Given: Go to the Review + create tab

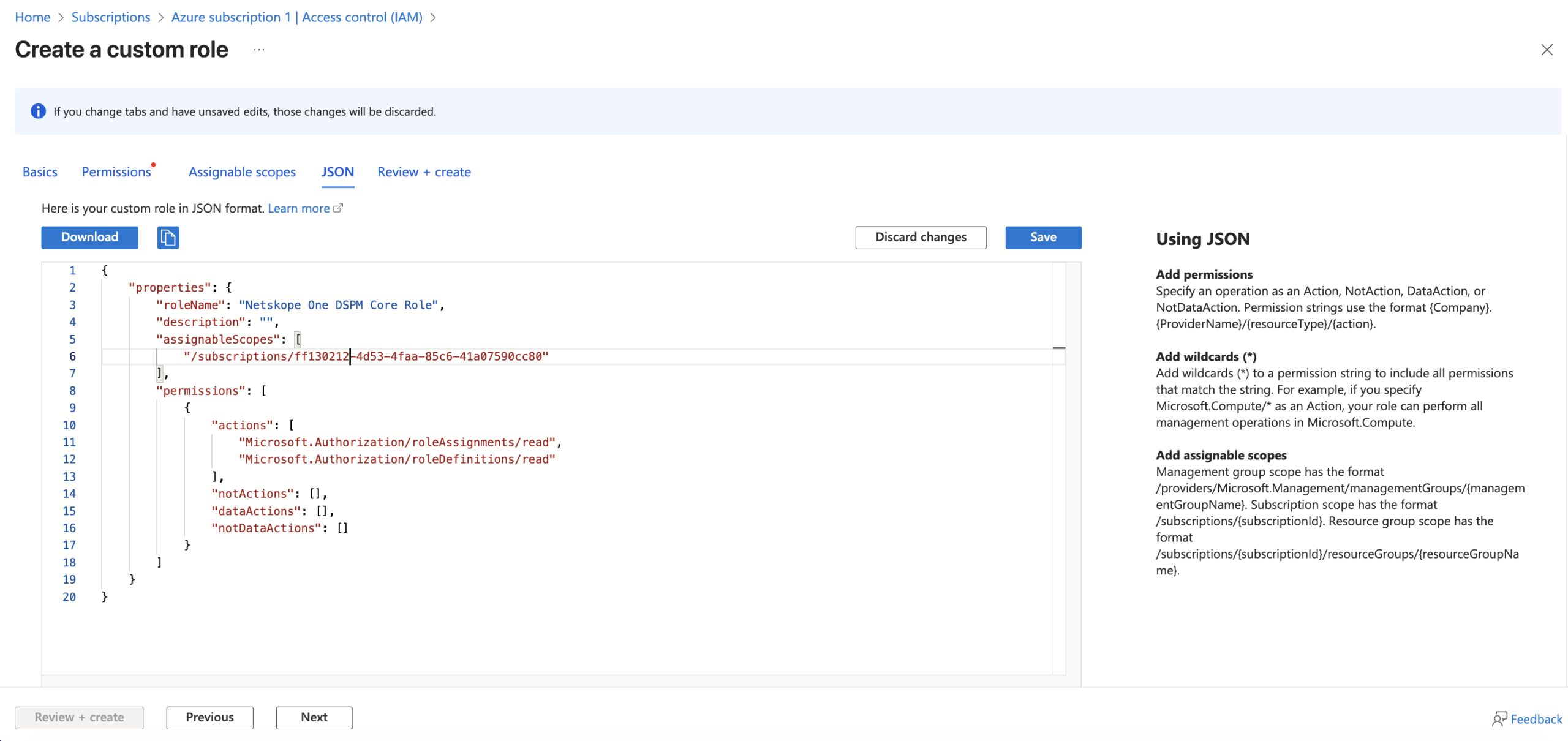Looking at the screenshot, I should (424, 171).
